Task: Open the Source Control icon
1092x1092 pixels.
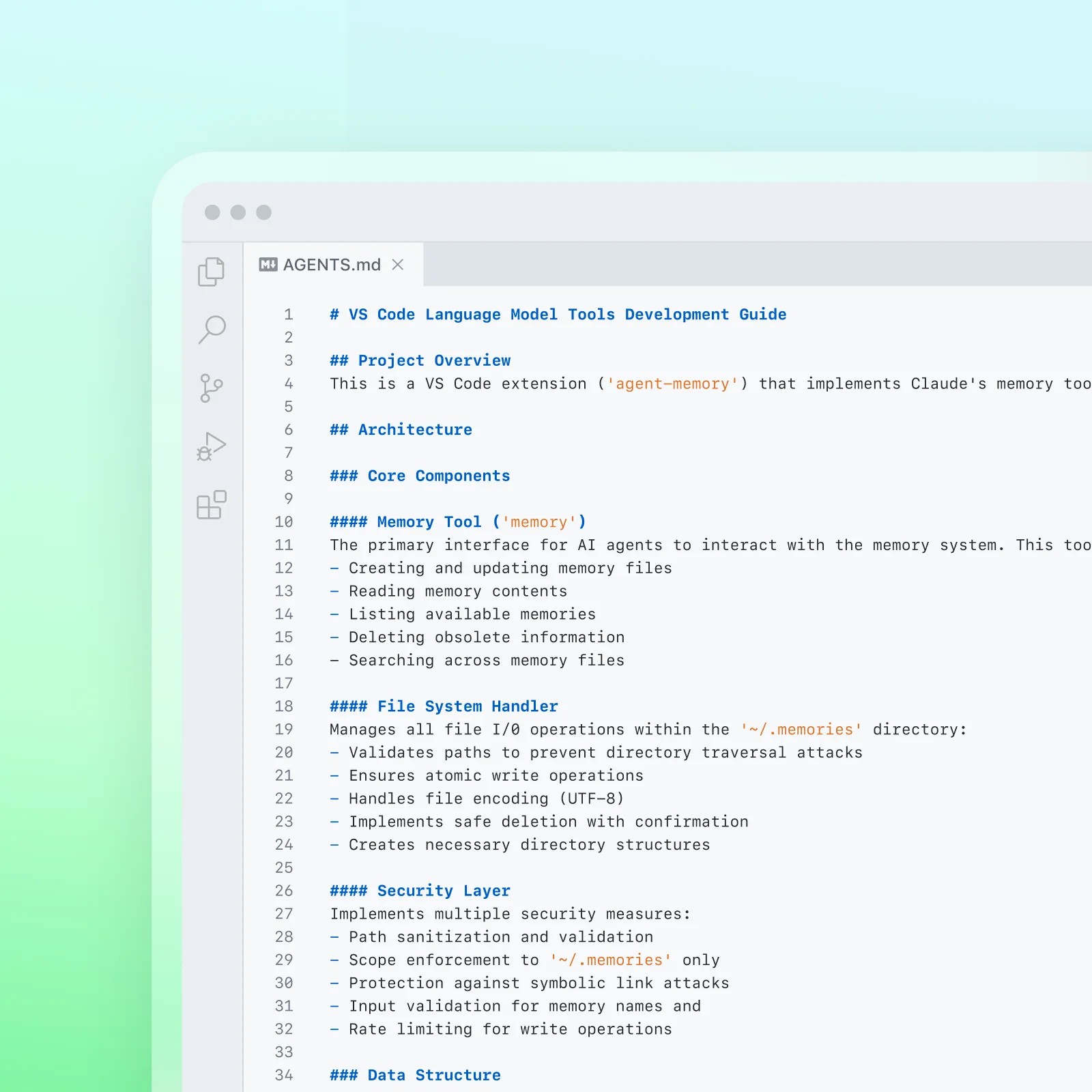Action: pyautogui.click(x=212, y=388)
